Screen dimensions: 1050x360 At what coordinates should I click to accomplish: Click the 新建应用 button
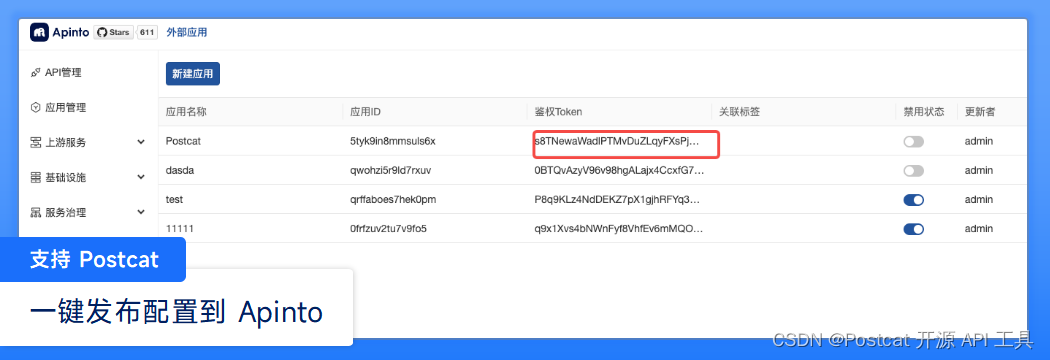tap(193, 74)
